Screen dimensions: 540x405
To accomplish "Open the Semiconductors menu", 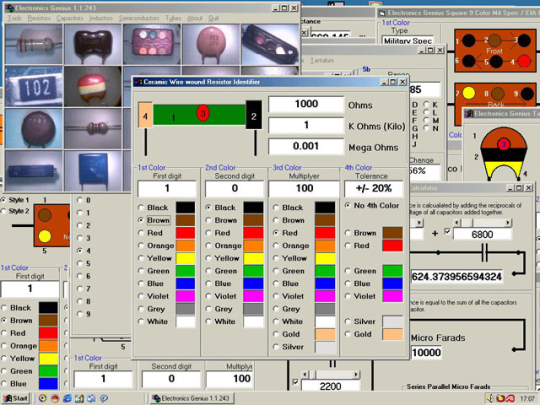I will (x=139, y=18).
